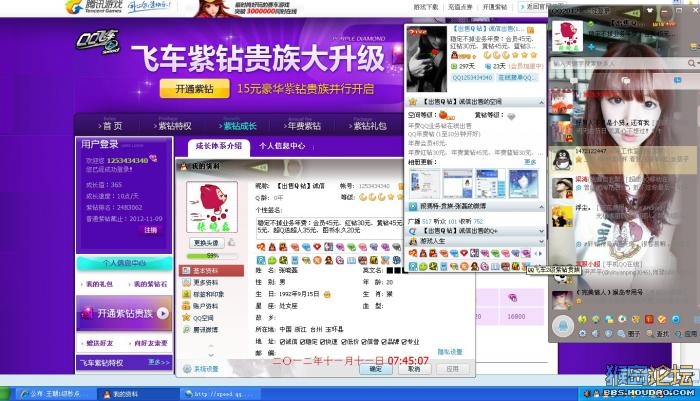The height and width of the screenshot is (401, 700).
Task: Click 取消 in profile window
Action: click(x=414, y=369)
